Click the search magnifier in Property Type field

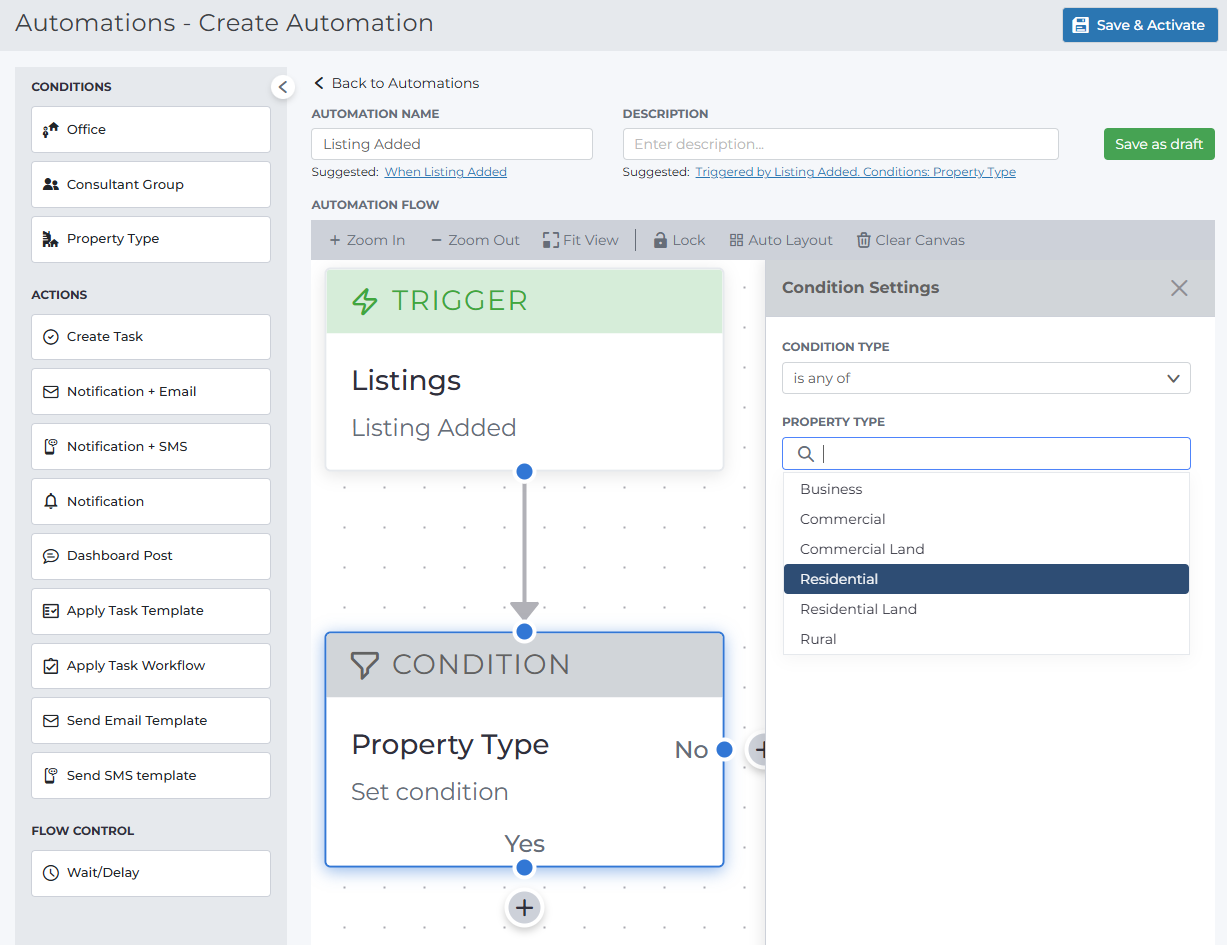pos(805,454)
